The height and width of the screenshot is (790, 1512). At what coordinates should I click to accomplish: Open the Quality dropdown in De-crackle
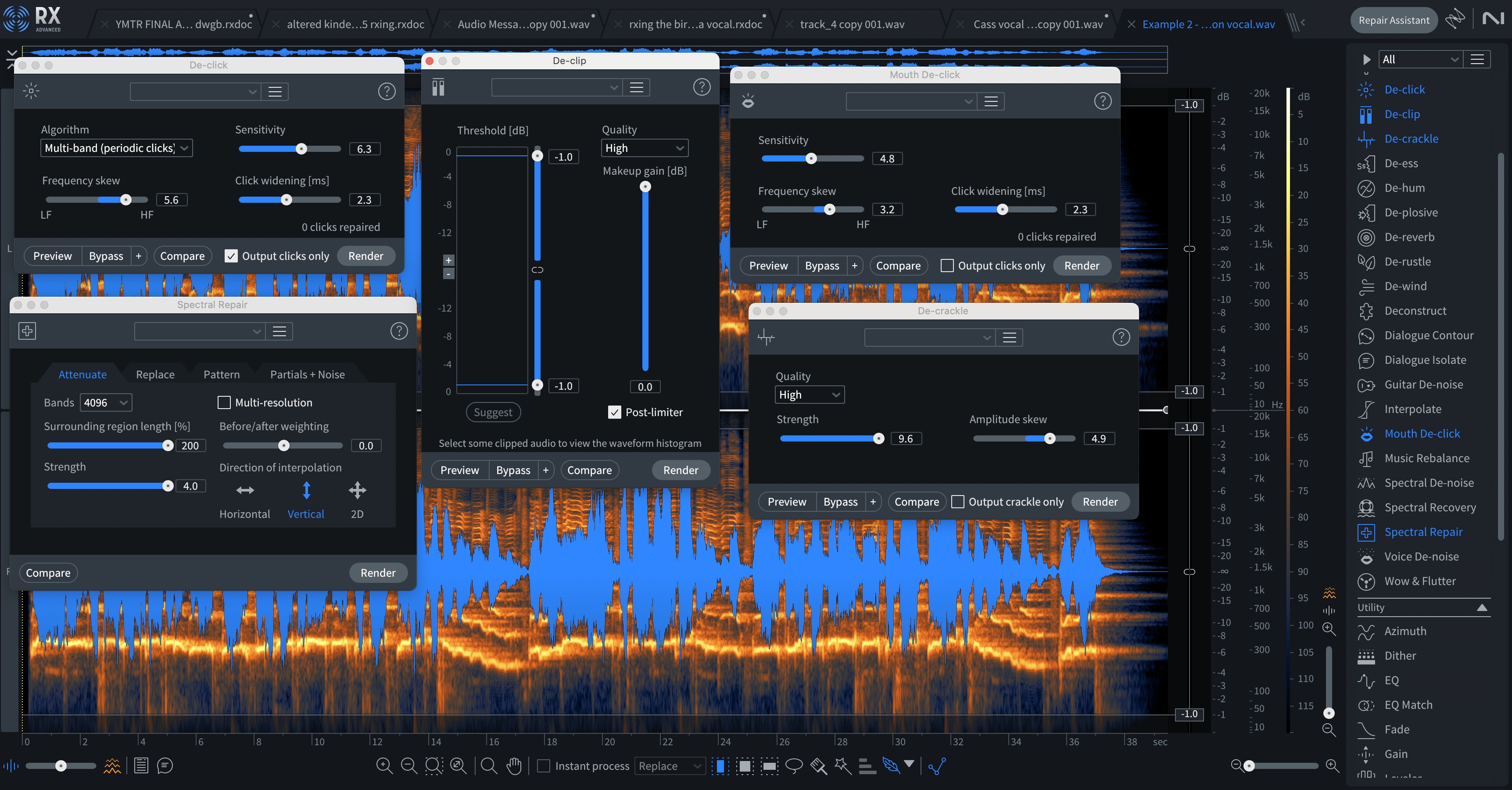809,395
